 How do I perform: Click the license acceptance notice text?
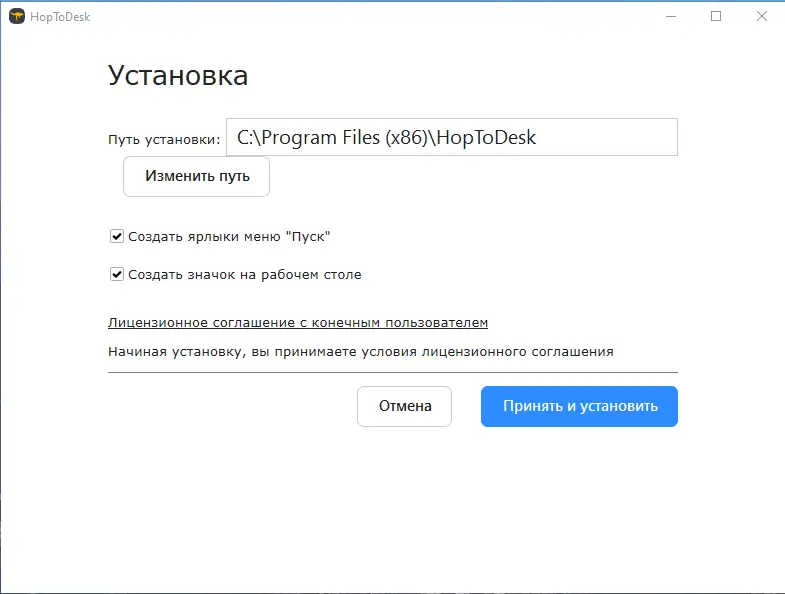click(x=360, y=351)
